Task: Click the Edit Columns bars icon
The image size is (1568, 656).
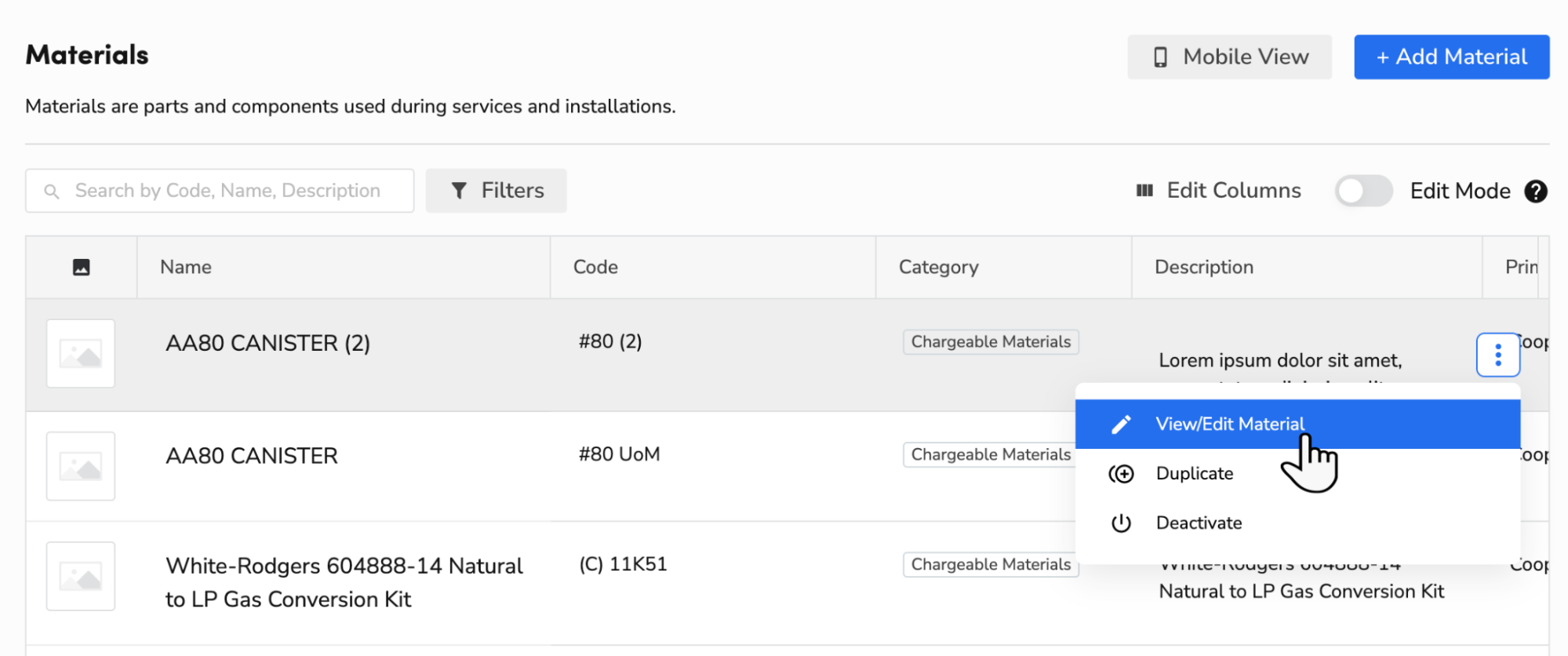Action: [1144, 191]
